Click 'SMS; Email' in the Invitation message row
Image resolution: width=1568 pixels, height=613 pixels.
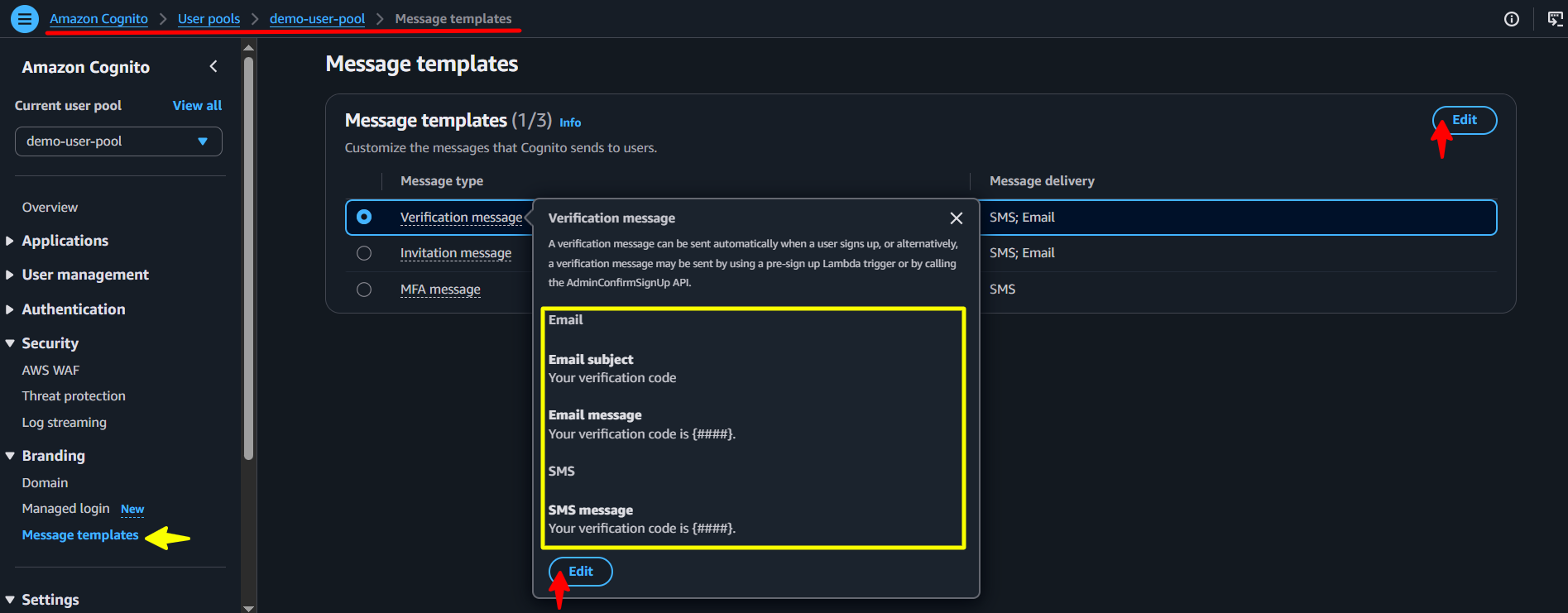coord(1022,253)
